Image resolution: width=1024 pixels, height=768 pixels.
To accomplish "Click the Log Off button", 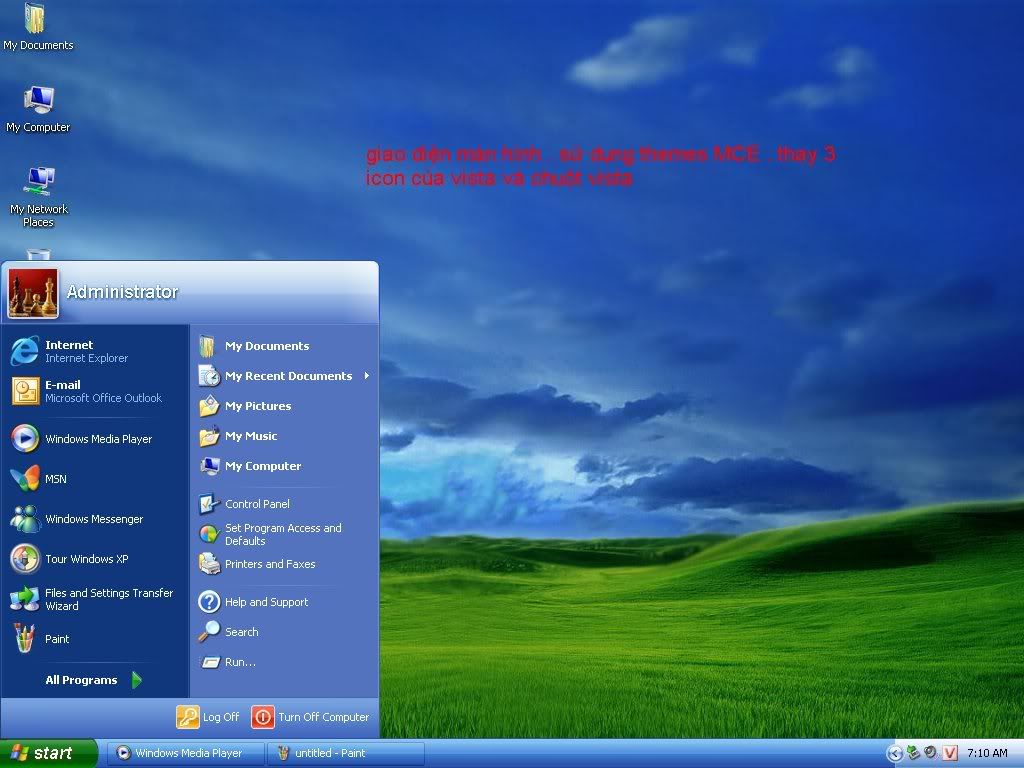I will tap(208, 717).
